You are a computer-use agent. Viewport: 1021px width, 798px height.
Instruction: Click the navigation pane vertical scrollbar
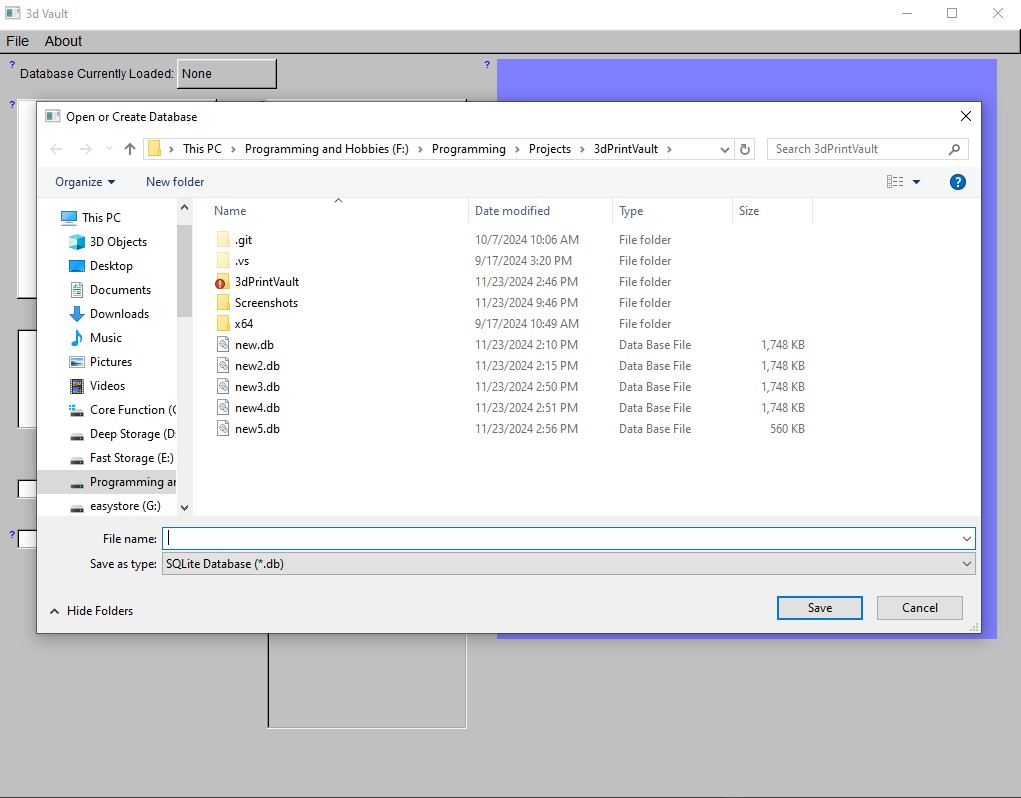184,270
